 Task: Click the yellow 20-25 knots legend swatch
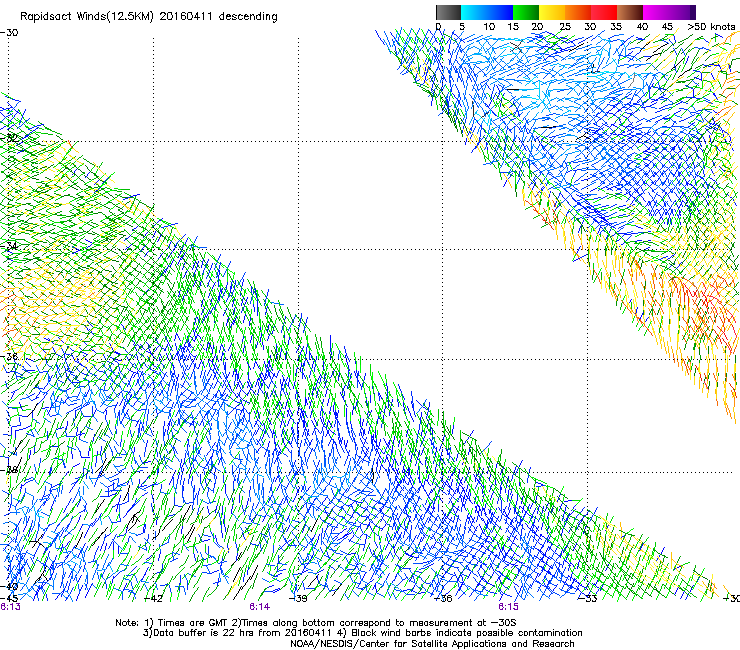[552, 12]
